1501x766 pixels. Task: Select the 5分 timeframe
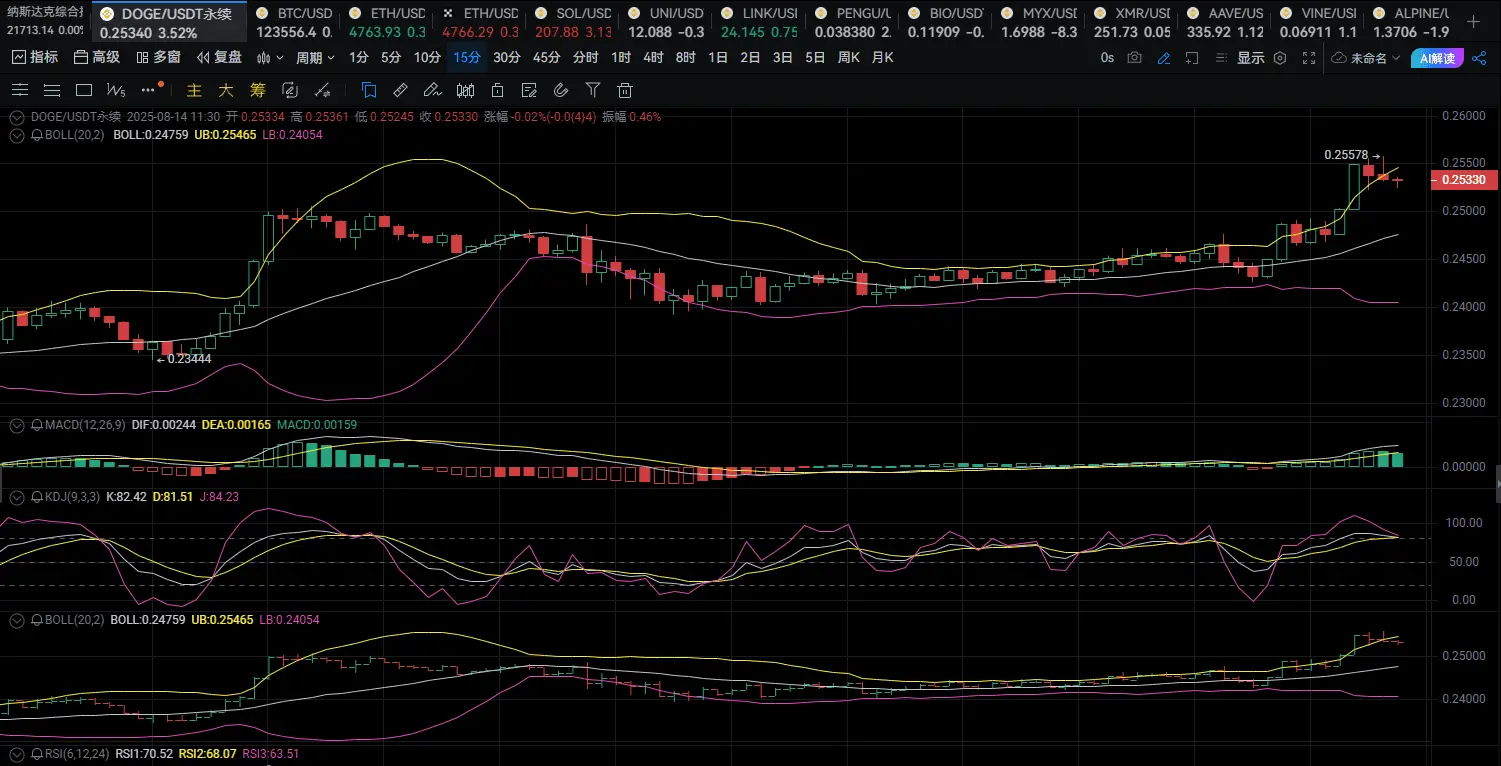(391, 57)
